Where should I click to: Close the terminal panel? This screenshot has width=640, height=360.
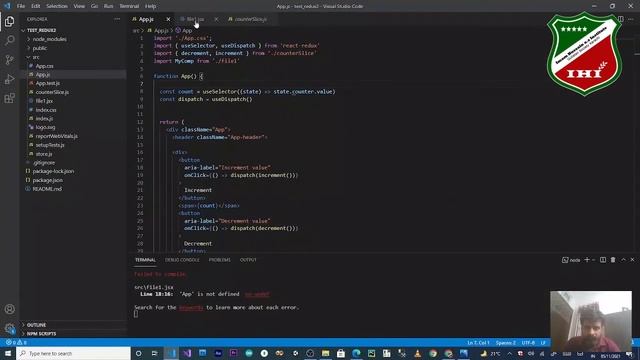632,260
